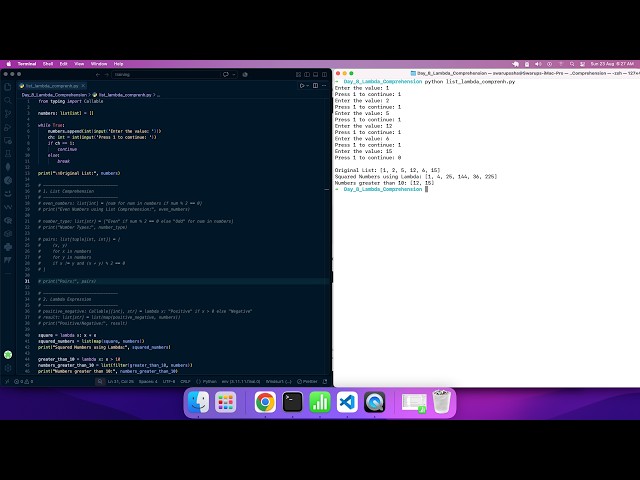The width and height of the screenshot is (640, 480).
Task: Open Spotlight search in the menu bar
Action: coord(572,64)
